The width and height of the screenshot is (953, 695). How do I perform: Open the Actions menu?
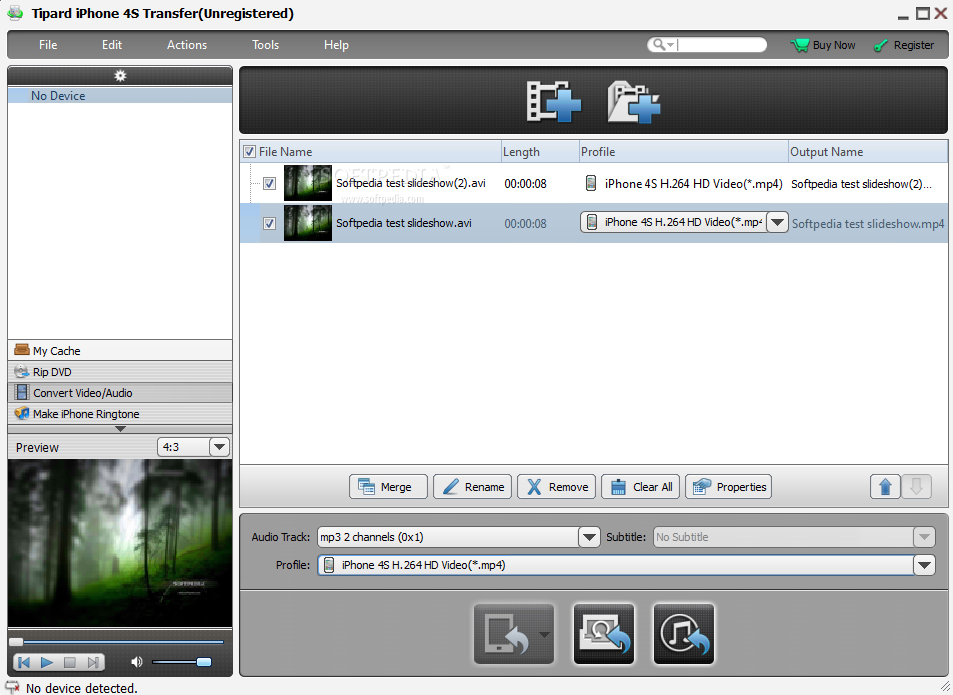187,45
